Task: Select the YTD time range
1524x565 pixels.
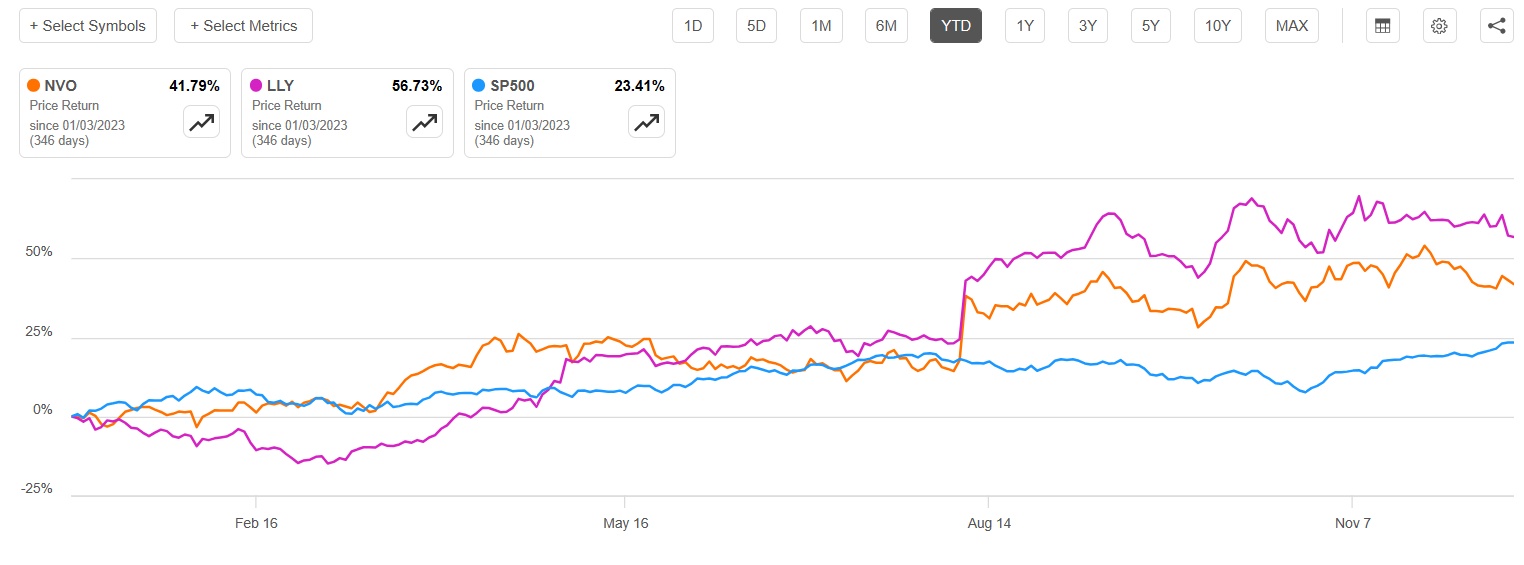Action: (x=956, y=26)
